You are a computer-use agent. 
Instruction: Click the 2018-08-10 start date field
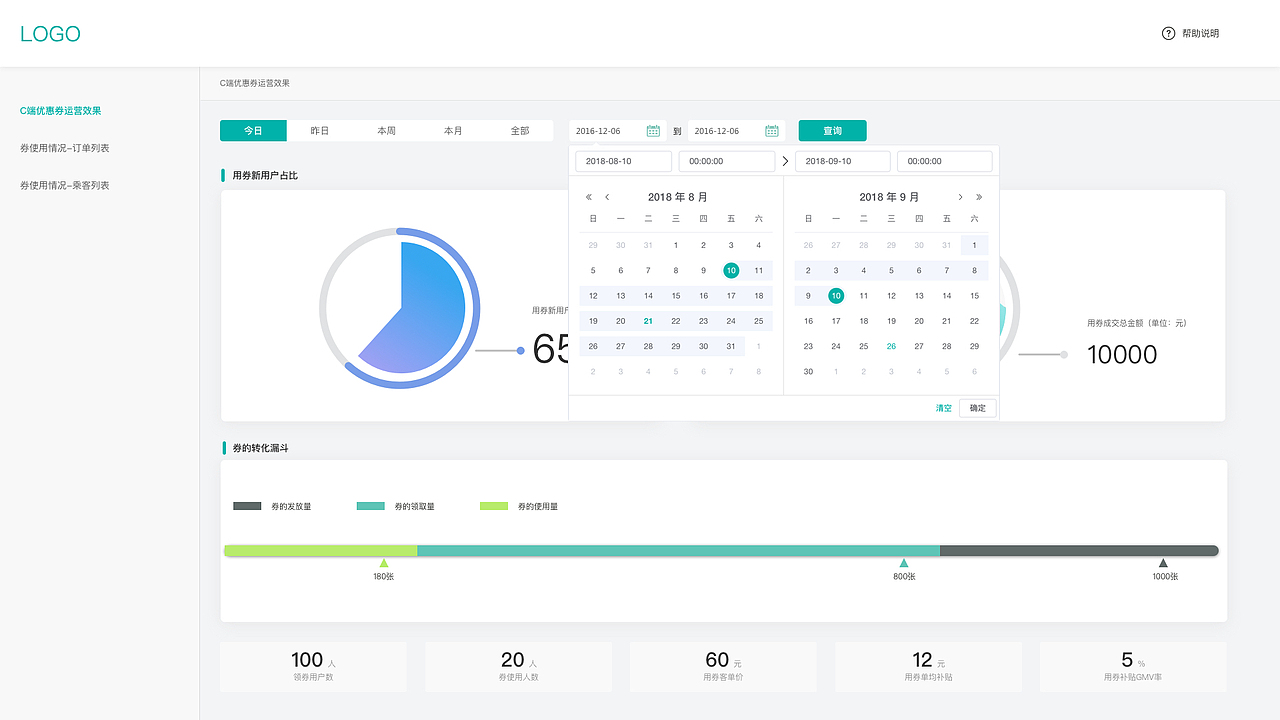pos(623,161)
